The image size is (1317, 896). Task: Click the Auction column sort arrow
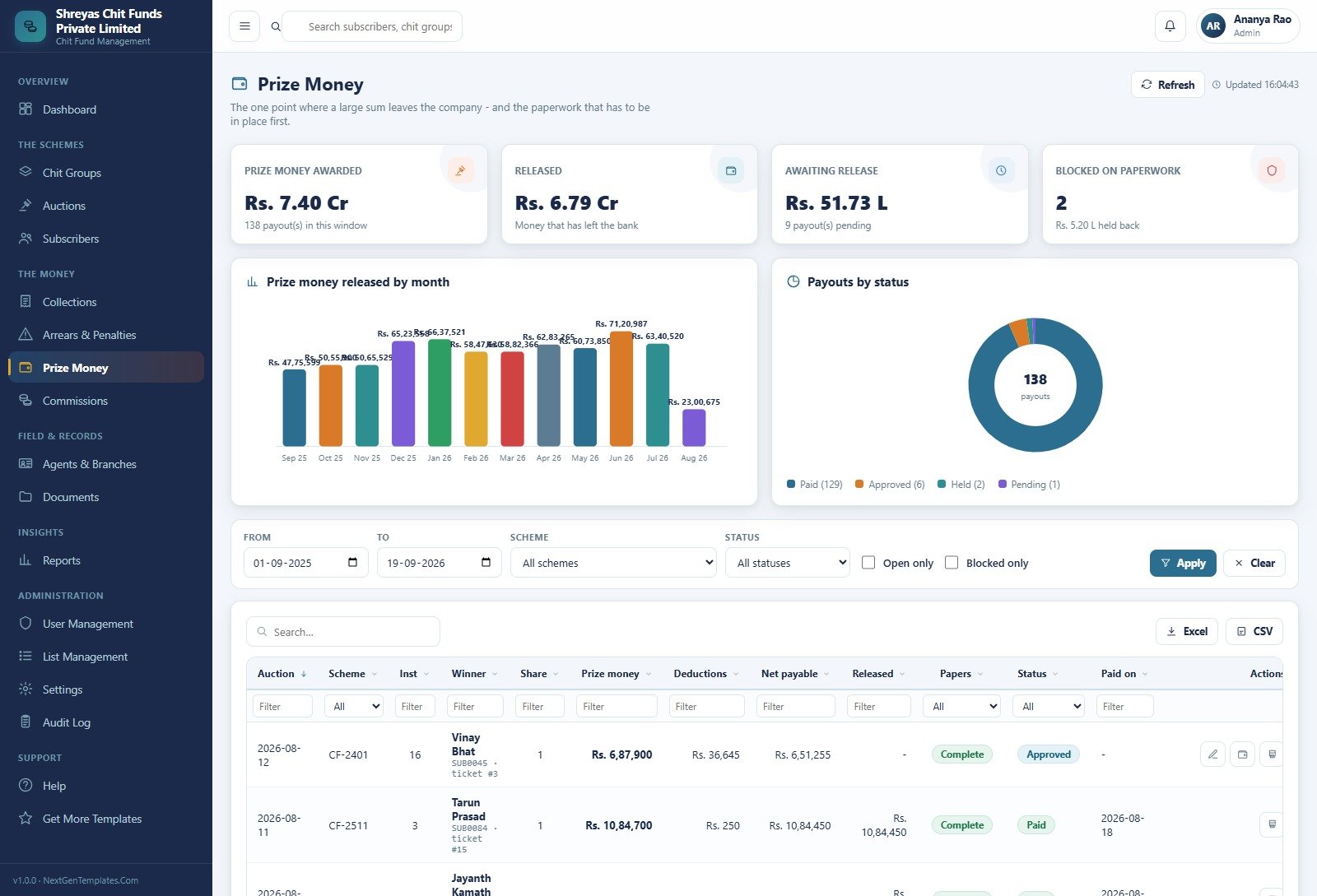pos(304,674)
